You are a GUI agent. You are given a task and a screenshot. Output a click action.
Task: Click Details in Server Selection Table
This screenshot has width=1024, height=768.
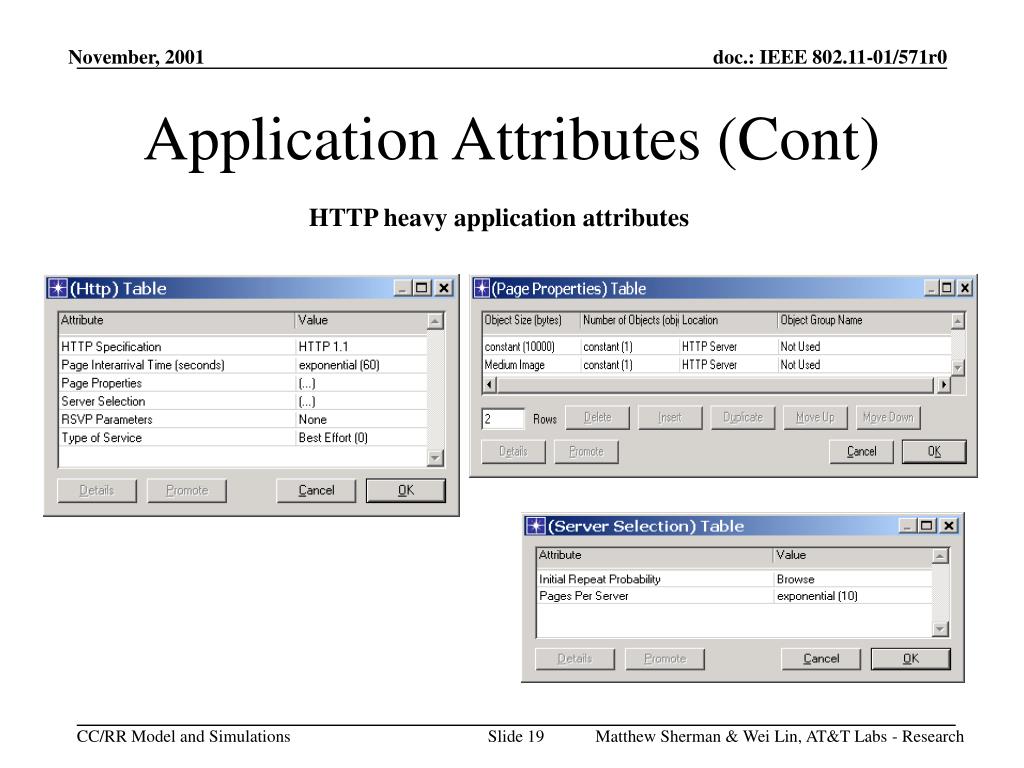click(575, 659)
